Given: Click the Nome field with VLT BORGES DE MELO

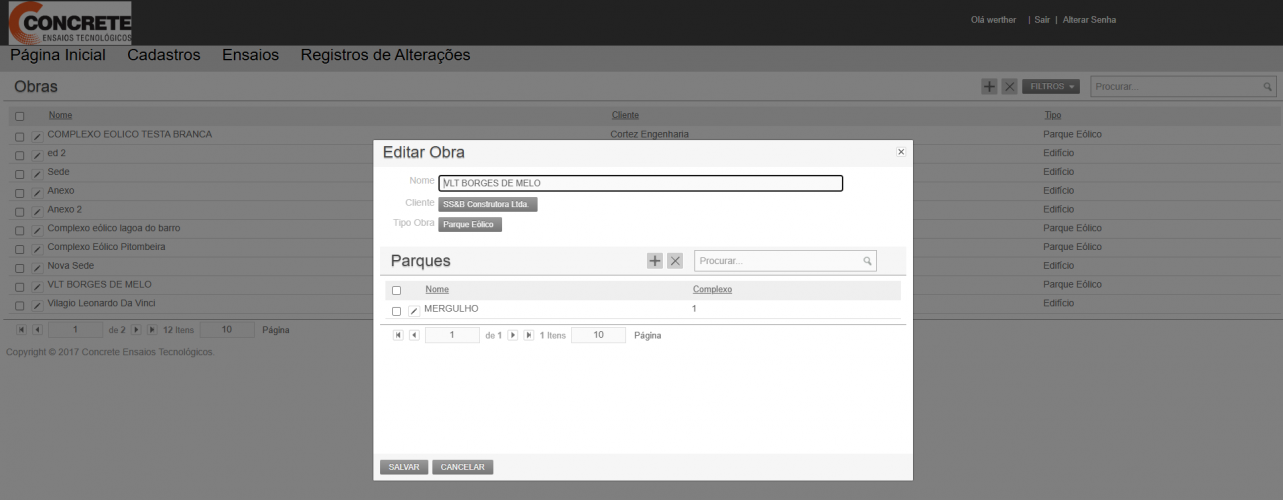Looking at the screenshot, I should 641,183.
